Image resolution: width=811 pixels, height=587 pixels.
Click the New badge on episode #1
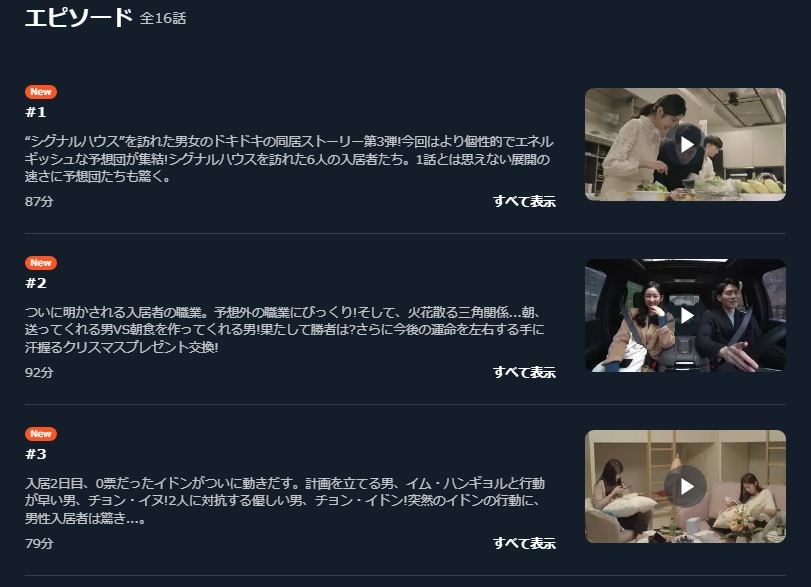[41, 92]
